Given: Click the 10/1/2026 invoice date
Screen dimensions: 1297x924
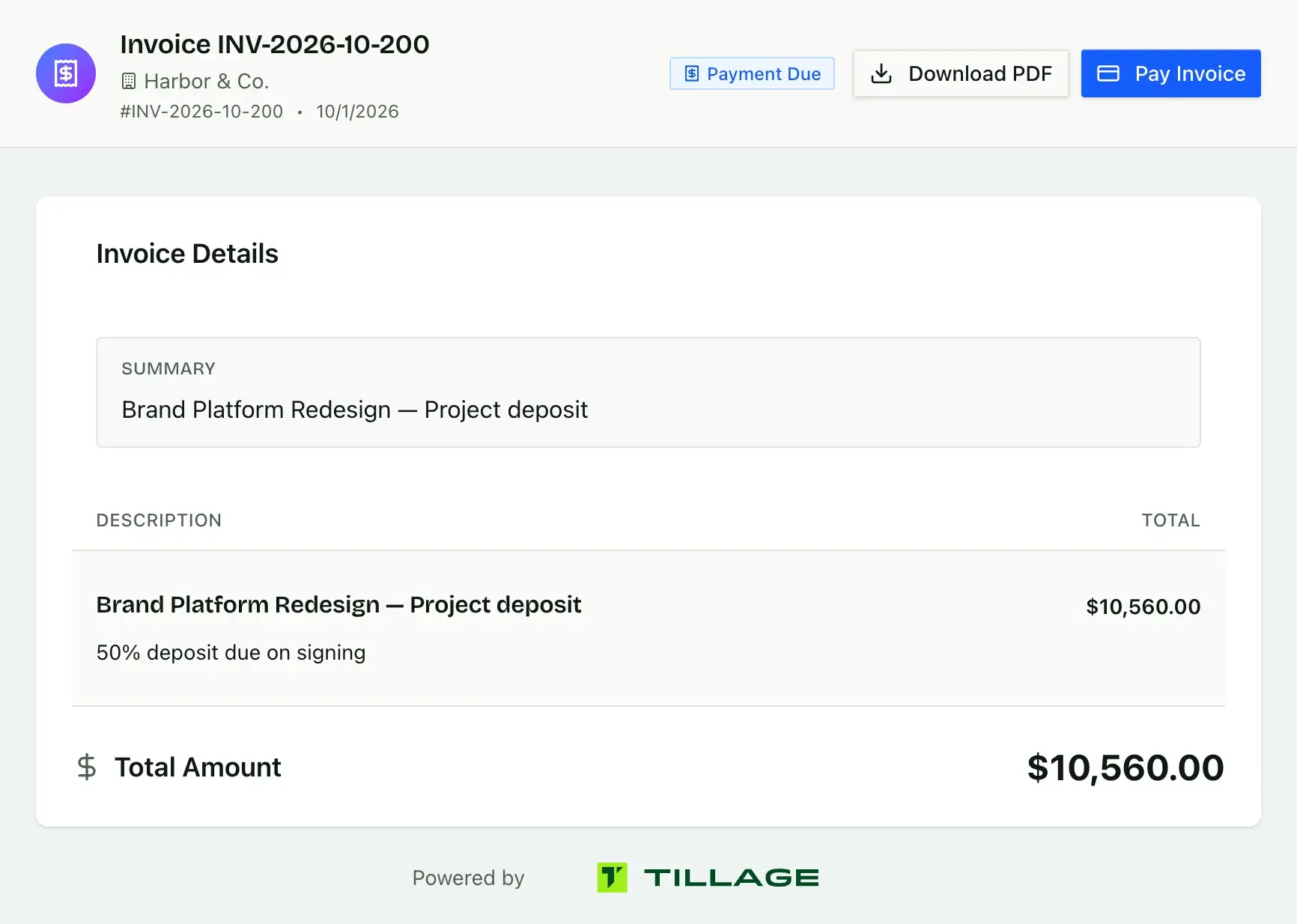Looking at the screenshot, I should click(357, 112).
